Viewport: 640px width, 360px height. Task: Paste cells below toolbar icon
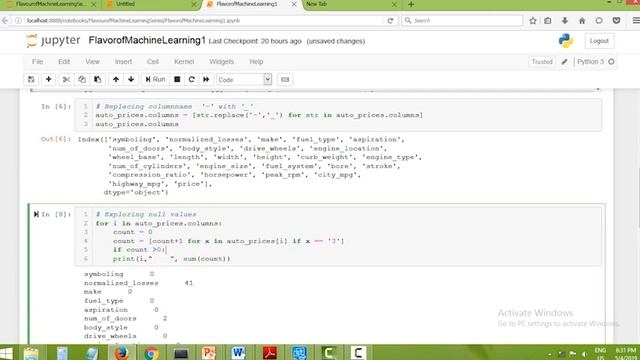98,80
